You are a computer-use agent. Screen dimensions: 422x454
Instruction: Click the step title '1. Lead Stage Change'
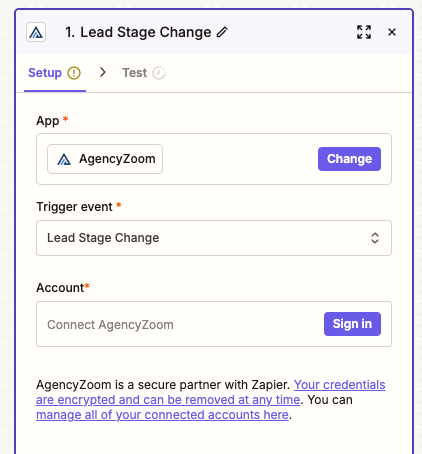pyautogui.click(x=138, y=32)
